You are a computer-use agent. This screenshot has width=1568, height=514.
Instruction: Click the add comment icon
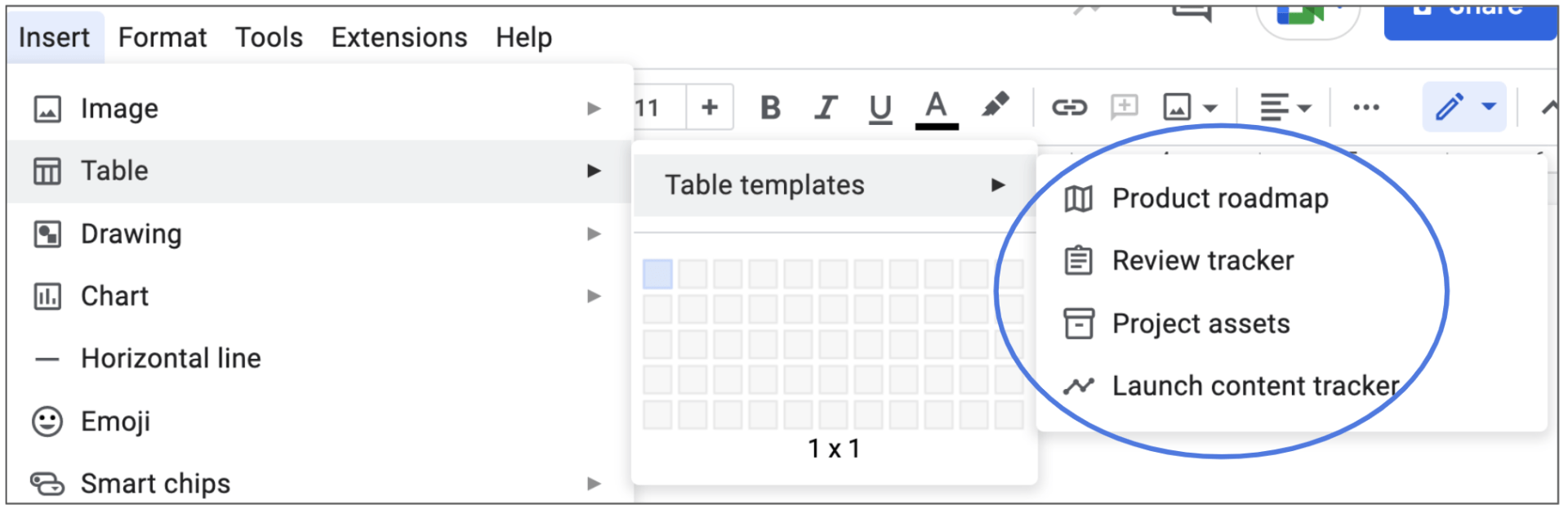pyautogui.click(x=1125, y=107)
